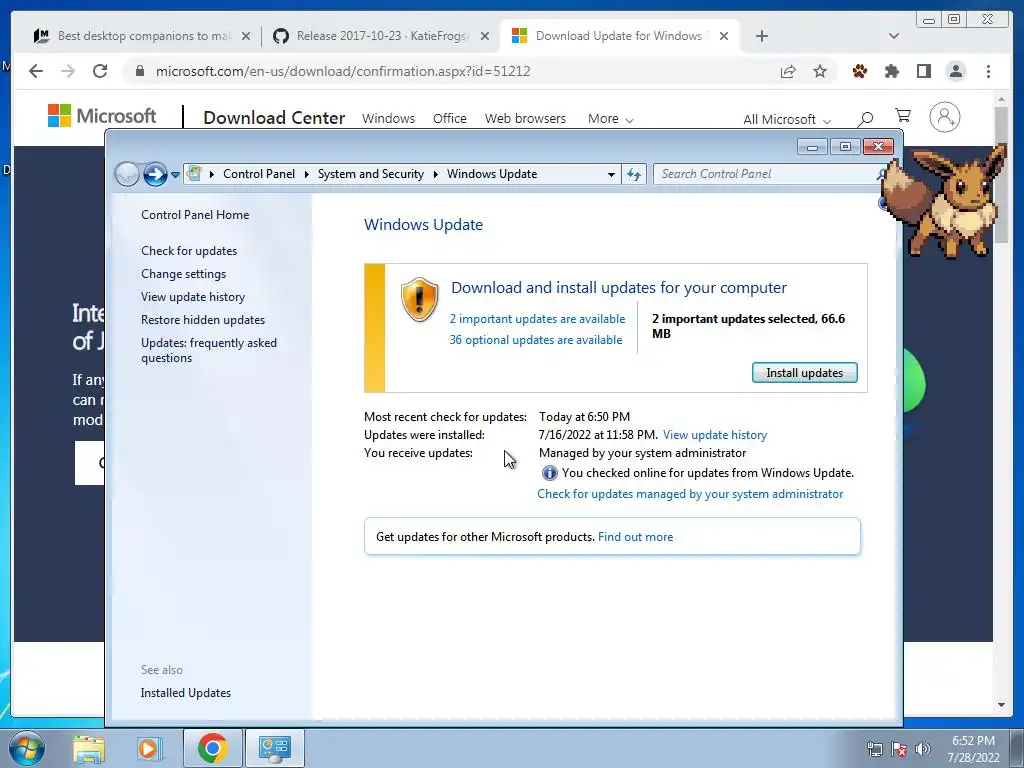Open the Microsoft shopping cart icon
The image size is (1024, 768).
point(903,116)
